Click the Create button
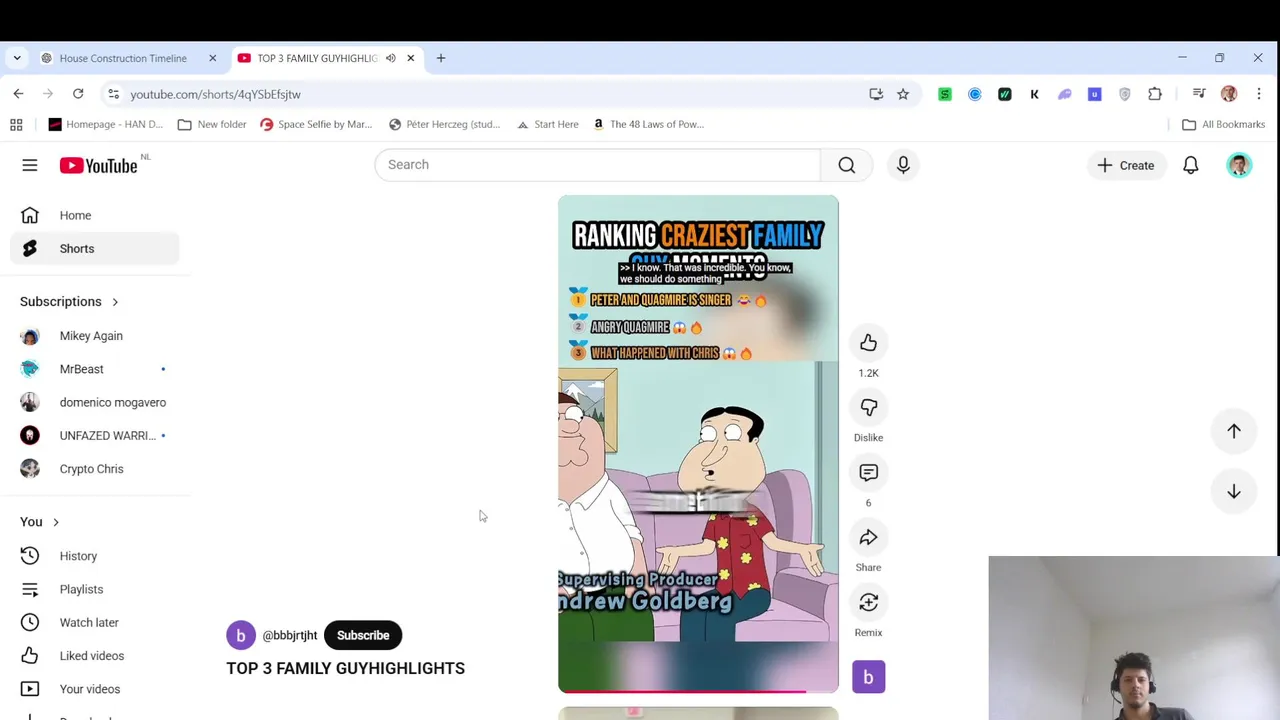This screenshot has width=1280, height=720. tap(1126, 165)
